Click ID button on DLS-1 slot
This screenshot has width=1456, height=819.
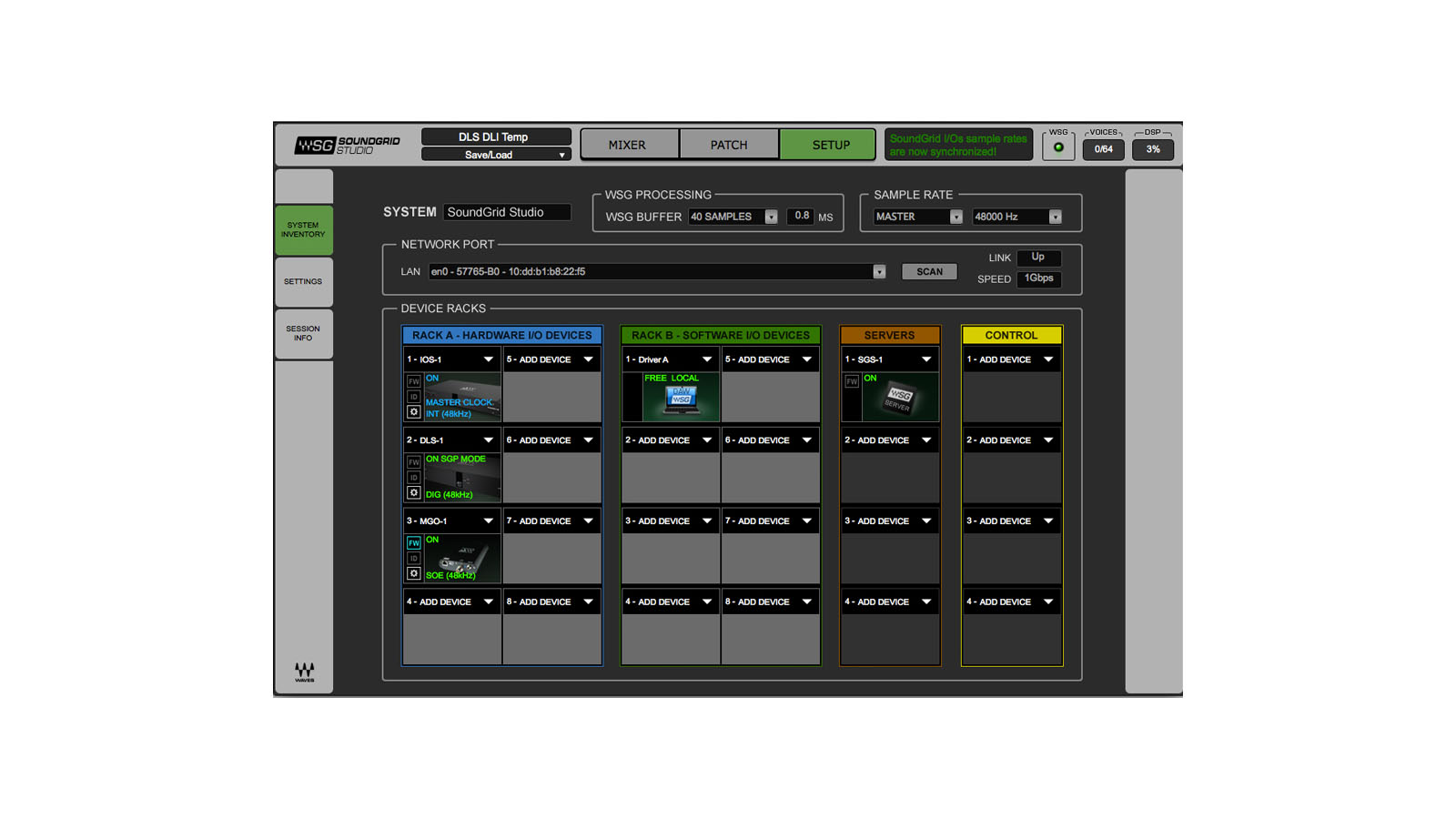414,478
